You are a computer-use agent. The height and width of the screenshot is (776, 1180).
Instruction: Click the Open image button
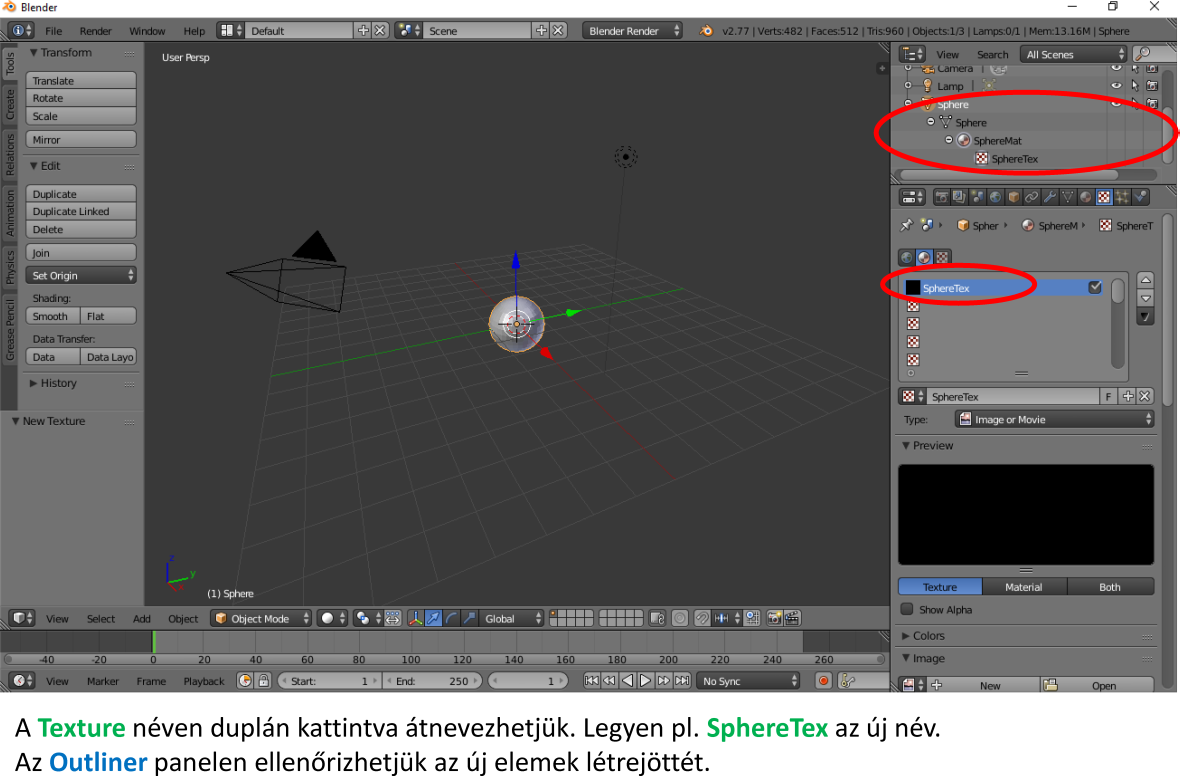[1097, 685]
